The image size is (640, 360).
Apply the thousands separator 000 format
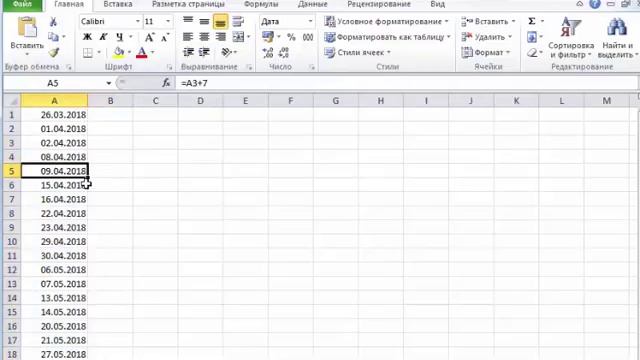(308, 37)
